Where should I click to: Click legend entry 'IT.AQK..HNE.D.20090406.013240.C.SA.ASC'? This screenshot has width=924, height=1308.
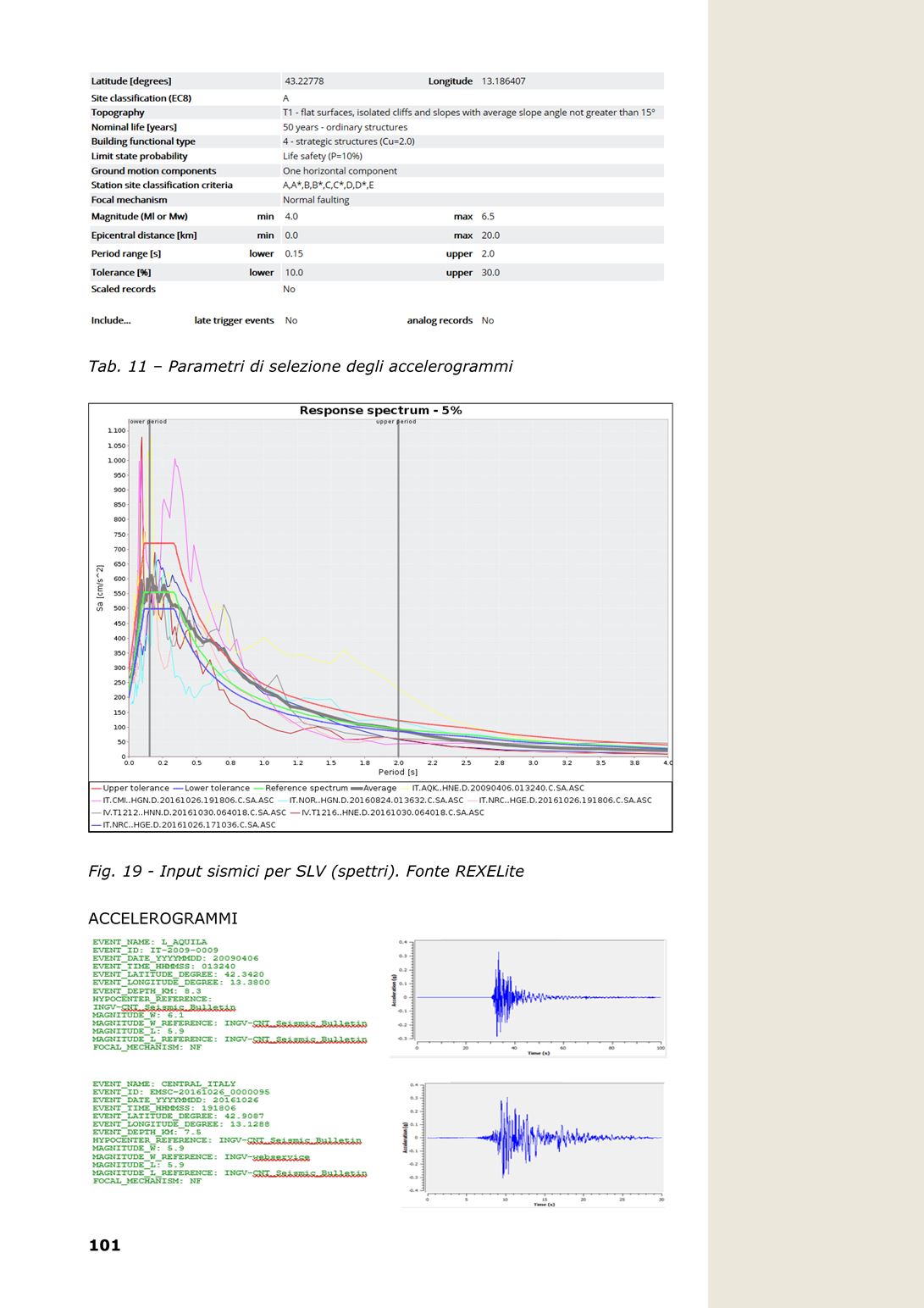pos(492,789)
